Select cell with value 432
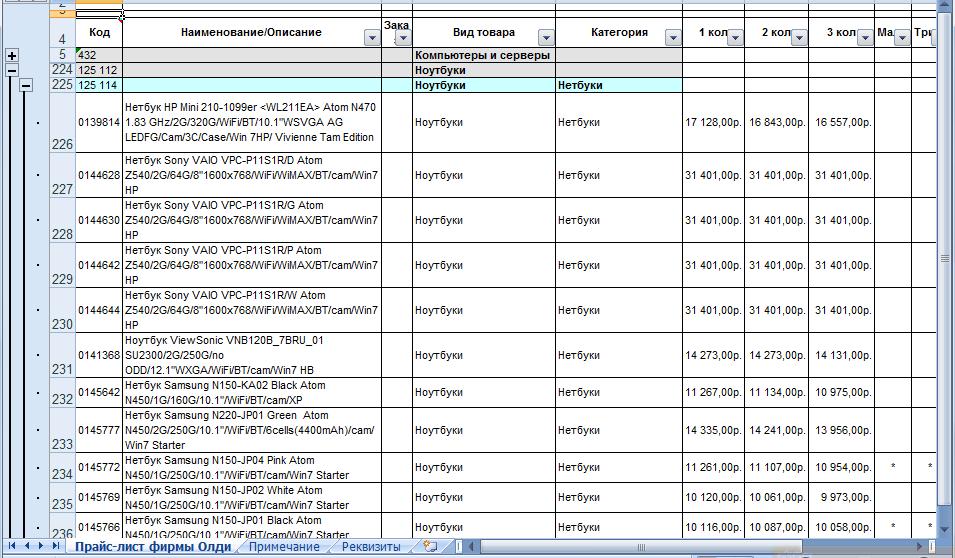Viewport: 955px width, 558px height. [99, 55]
